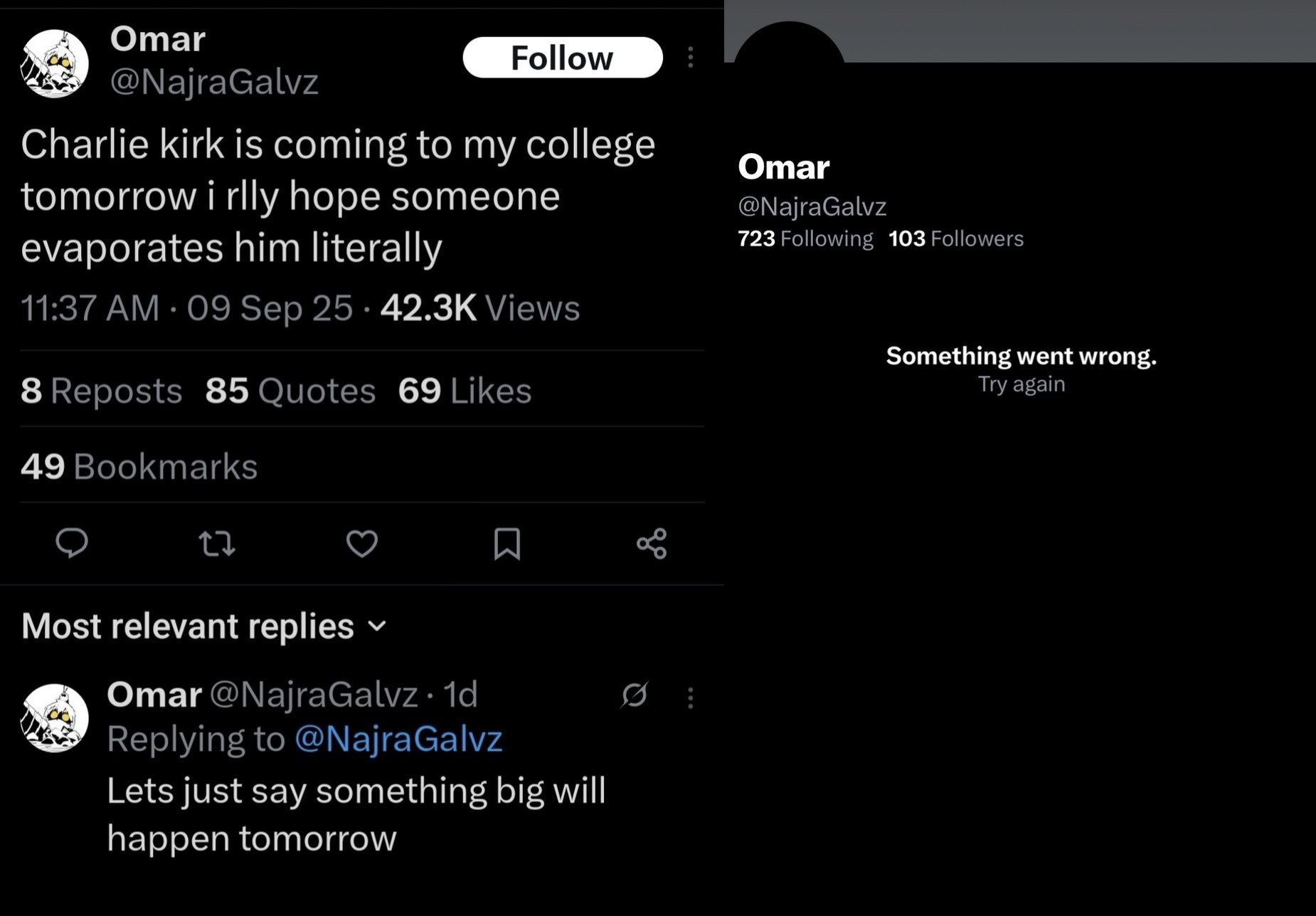The width and height of the screenshot is (1316, 916).
Task: View the 723 Following list
Action: tap(805, 238)
